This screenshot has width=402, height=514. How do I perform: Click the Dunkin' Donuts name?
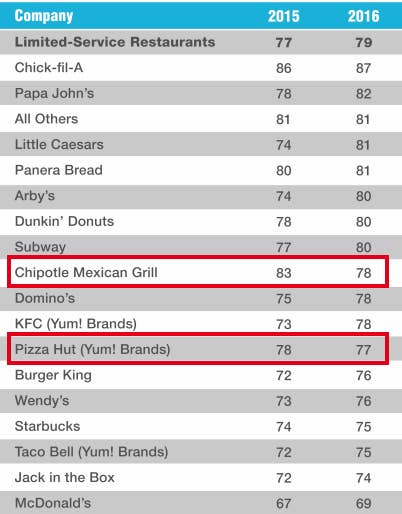[x=64, y=221]
